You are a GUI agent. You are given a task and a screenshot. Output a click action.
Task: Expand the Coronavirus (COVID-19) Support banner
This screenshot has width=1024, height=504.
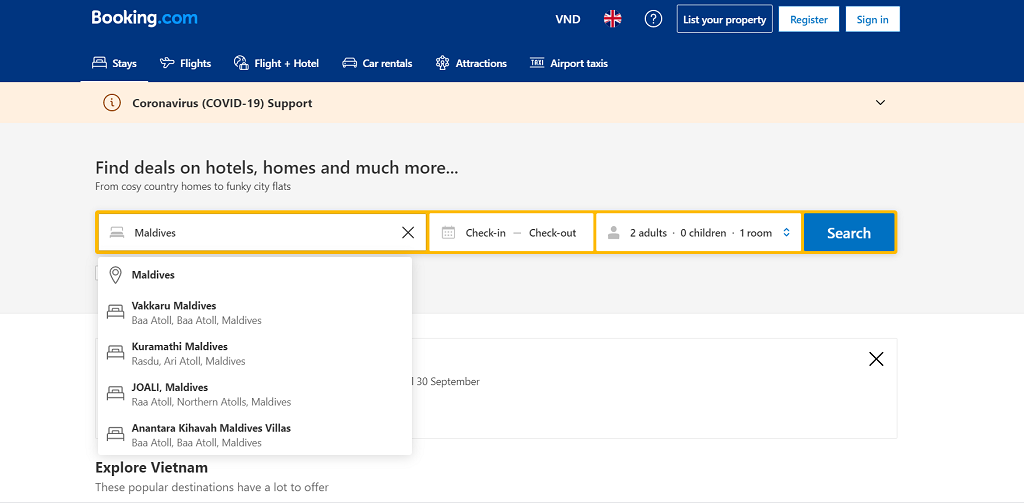tap(880, 102)
